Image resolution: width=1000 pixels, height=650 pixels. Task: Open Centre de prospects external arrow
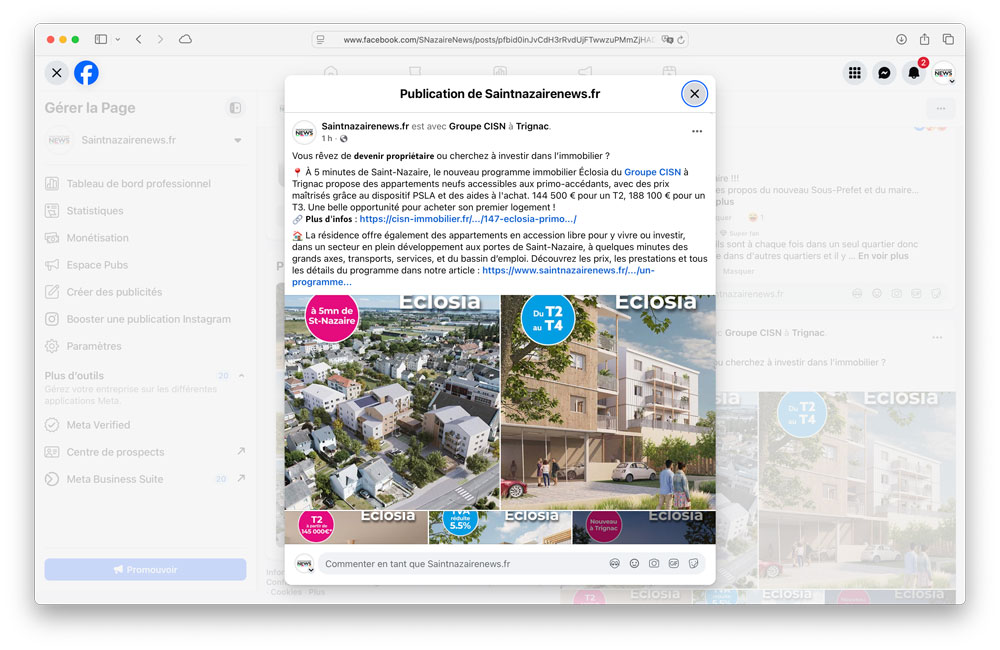coord(241,451)
